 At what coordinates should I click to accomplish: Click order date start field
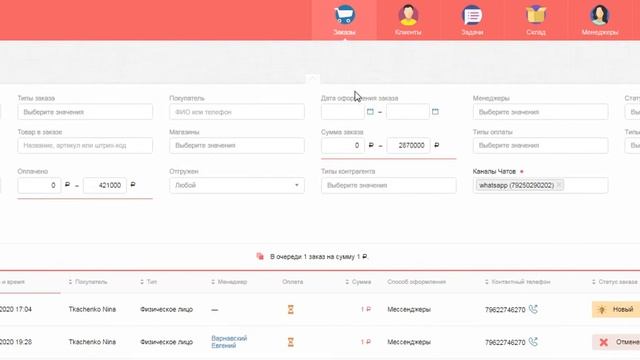pos(342,112)
